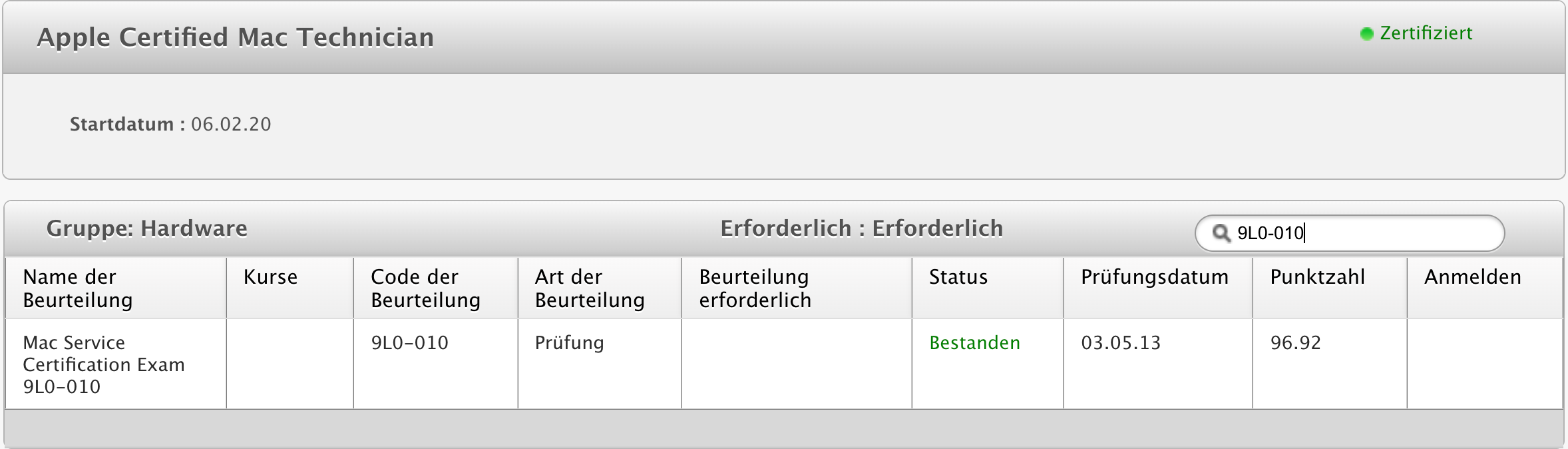Click the Zertifiziert status label

pos(1426,33)
